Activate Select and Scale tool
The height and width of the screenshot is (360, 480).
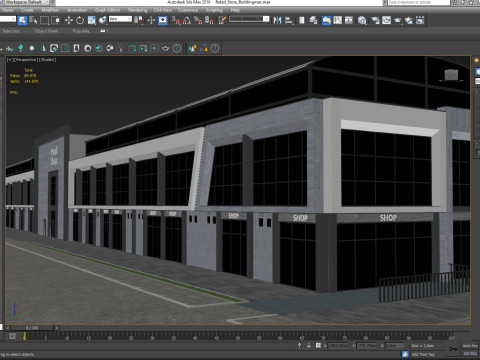(92, 20)
